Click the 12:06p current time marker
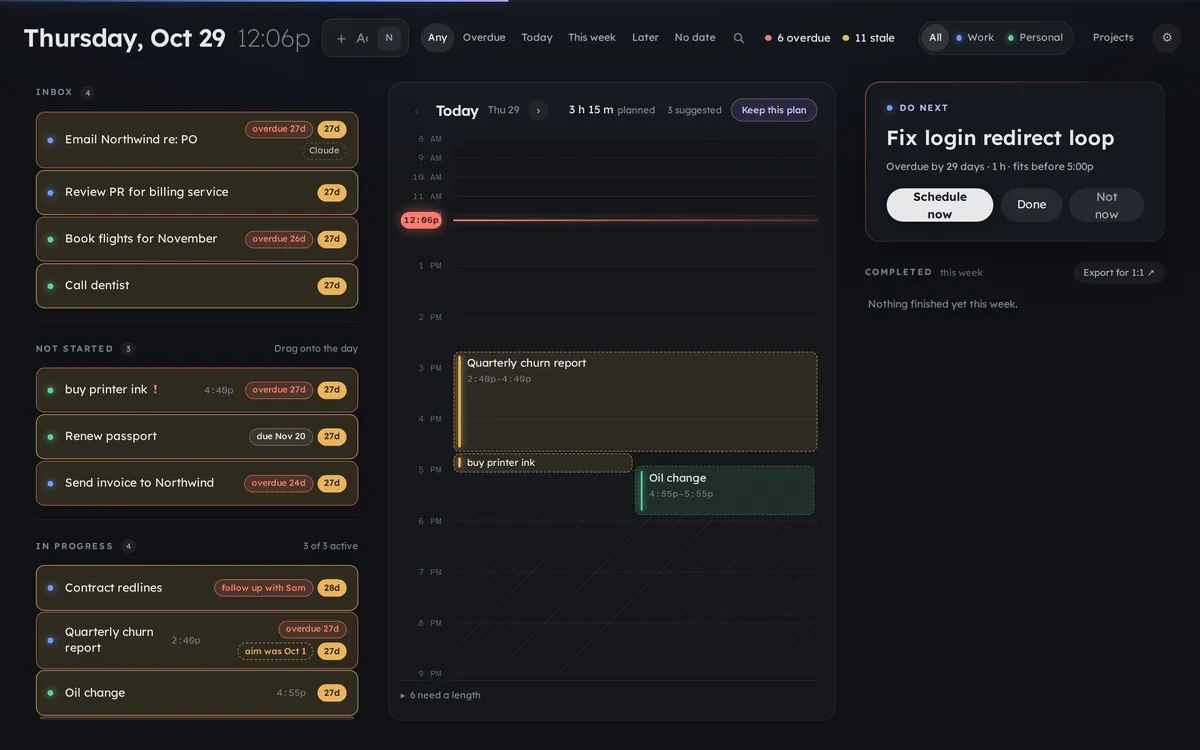Image resolution: width=1200 pixels, height=750 pixels. 421,220
